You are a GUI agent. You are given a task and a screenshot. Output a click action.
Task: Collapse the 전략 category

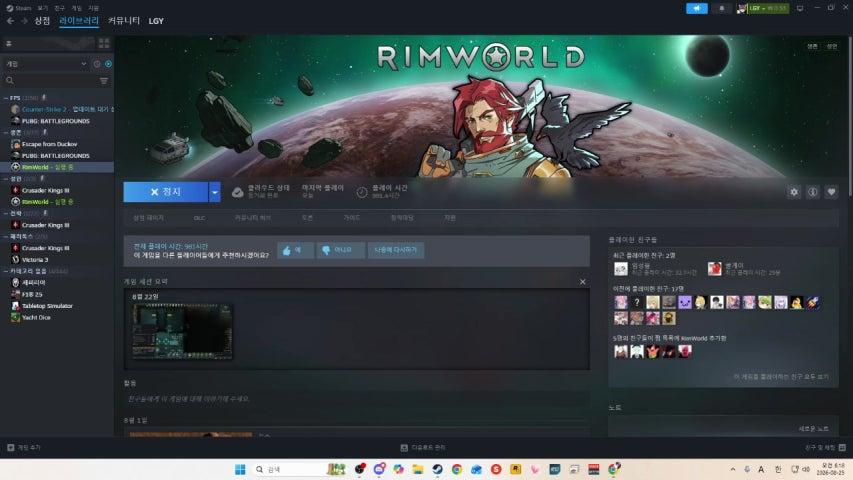click(5, 213)
